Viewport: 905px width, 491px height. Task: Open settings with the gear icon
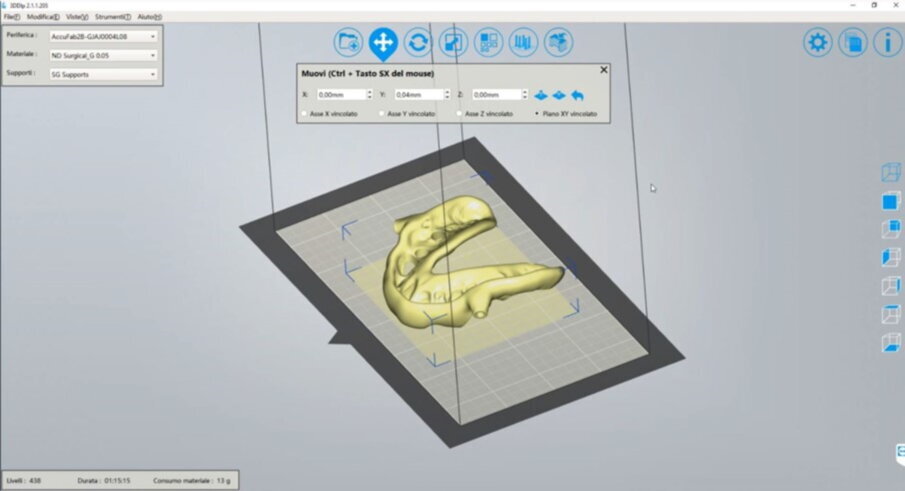818,42
